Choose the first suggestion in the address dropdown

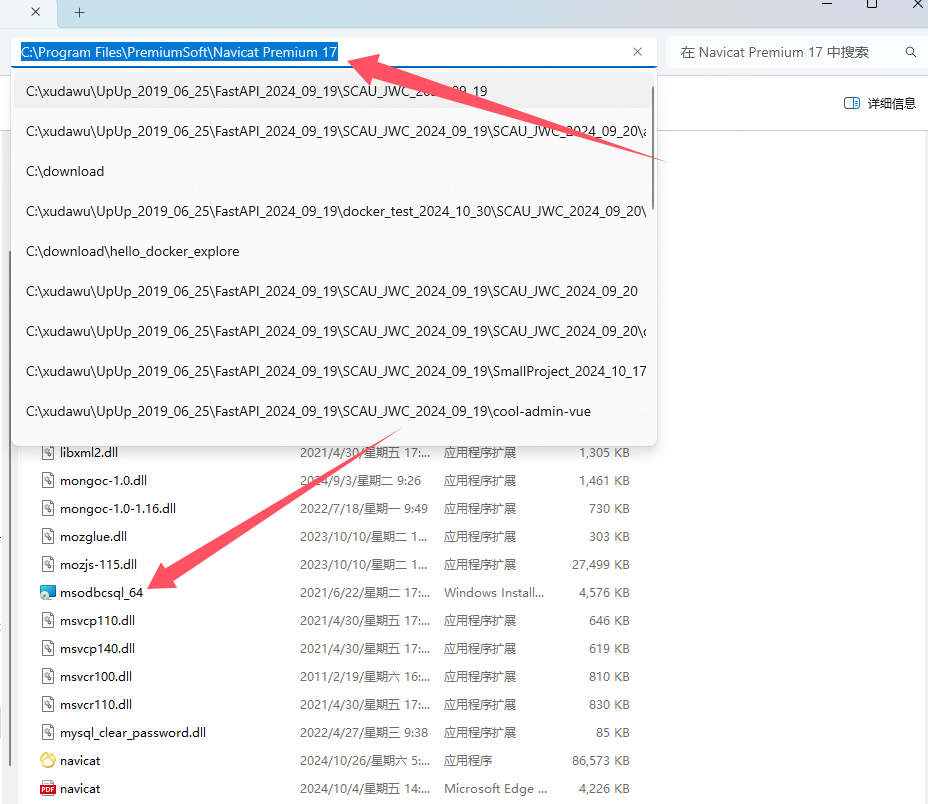(333, 91)
